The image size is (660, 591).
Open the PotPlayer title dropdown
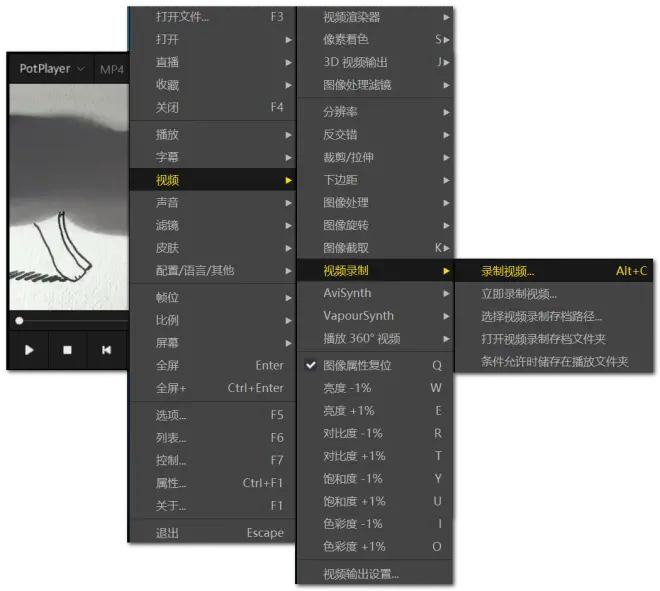[x=52, y=69]
